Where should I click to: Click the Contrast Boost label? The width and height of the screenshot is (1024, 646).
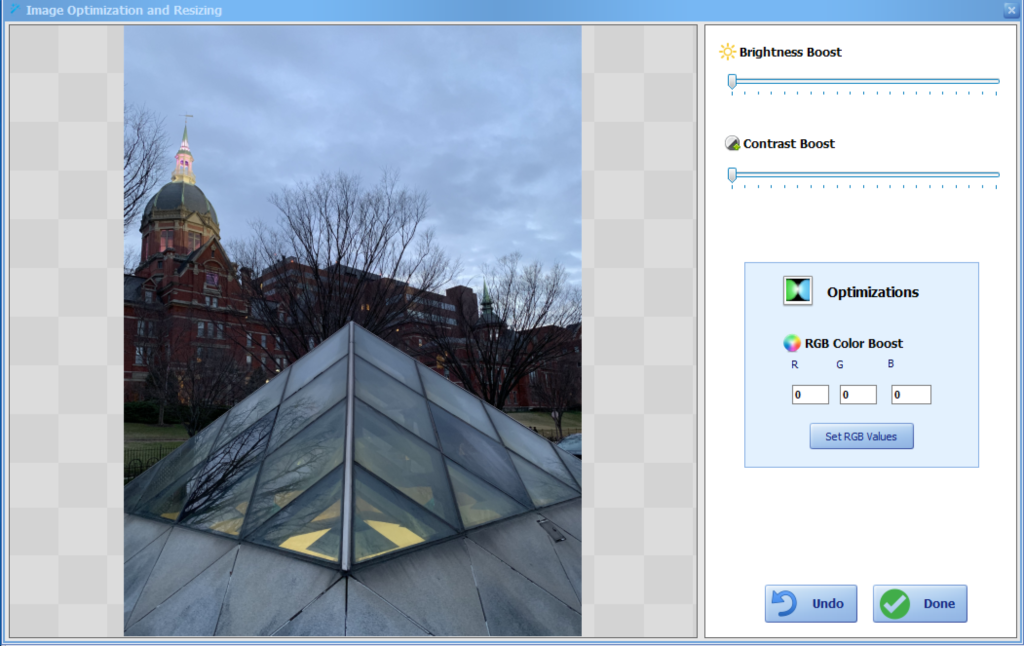(788, 144)
